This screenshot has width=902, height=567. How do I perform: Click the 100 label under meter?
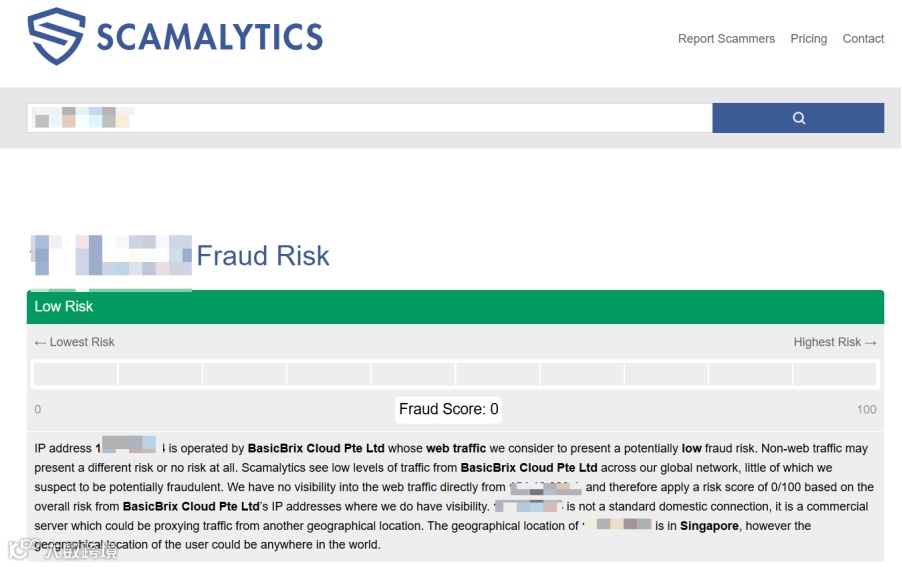[x=866, y=409]
